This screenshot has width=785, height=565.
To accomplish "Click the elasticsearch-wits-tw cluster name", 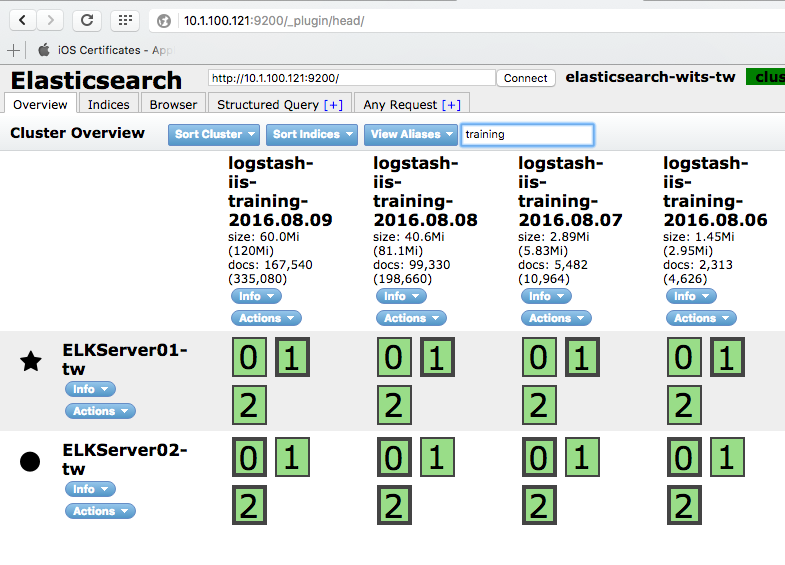I will [x=650, y=77].
